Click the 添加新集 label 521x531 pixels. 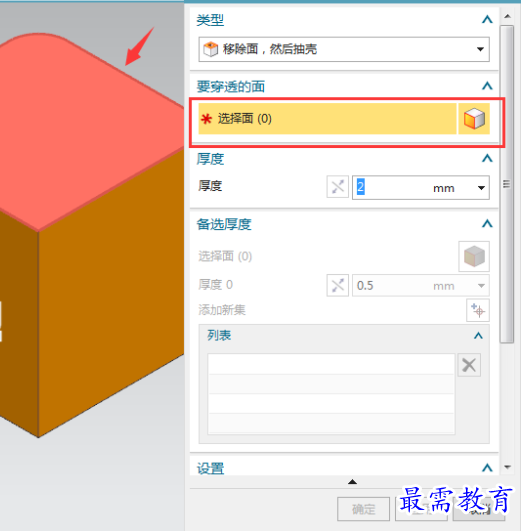[222, 310]
